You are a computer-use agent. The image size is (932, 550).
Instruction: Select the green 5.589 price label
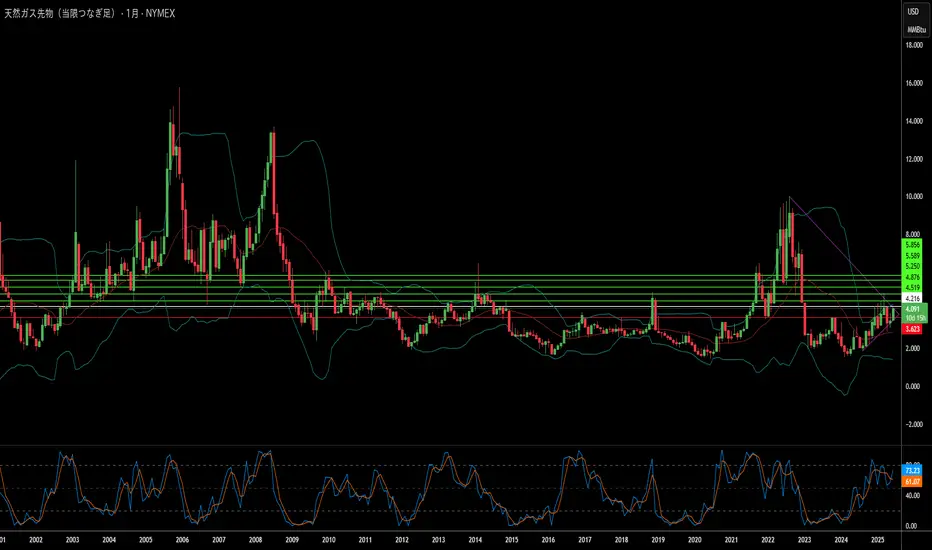[x=912, y=256]
